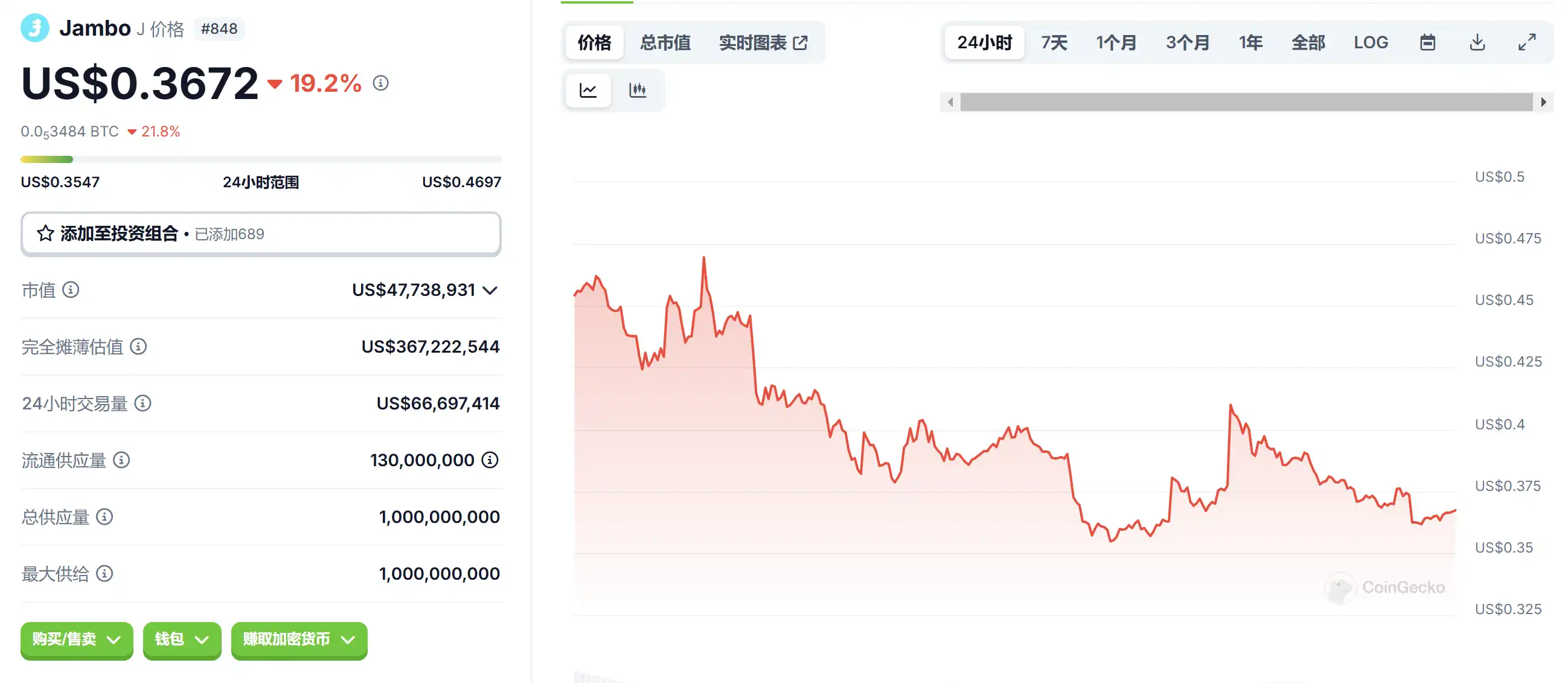Screen dimensions: 1568x683
Task: Expand chart to fullscreen
Action: tap(1526, 43)
